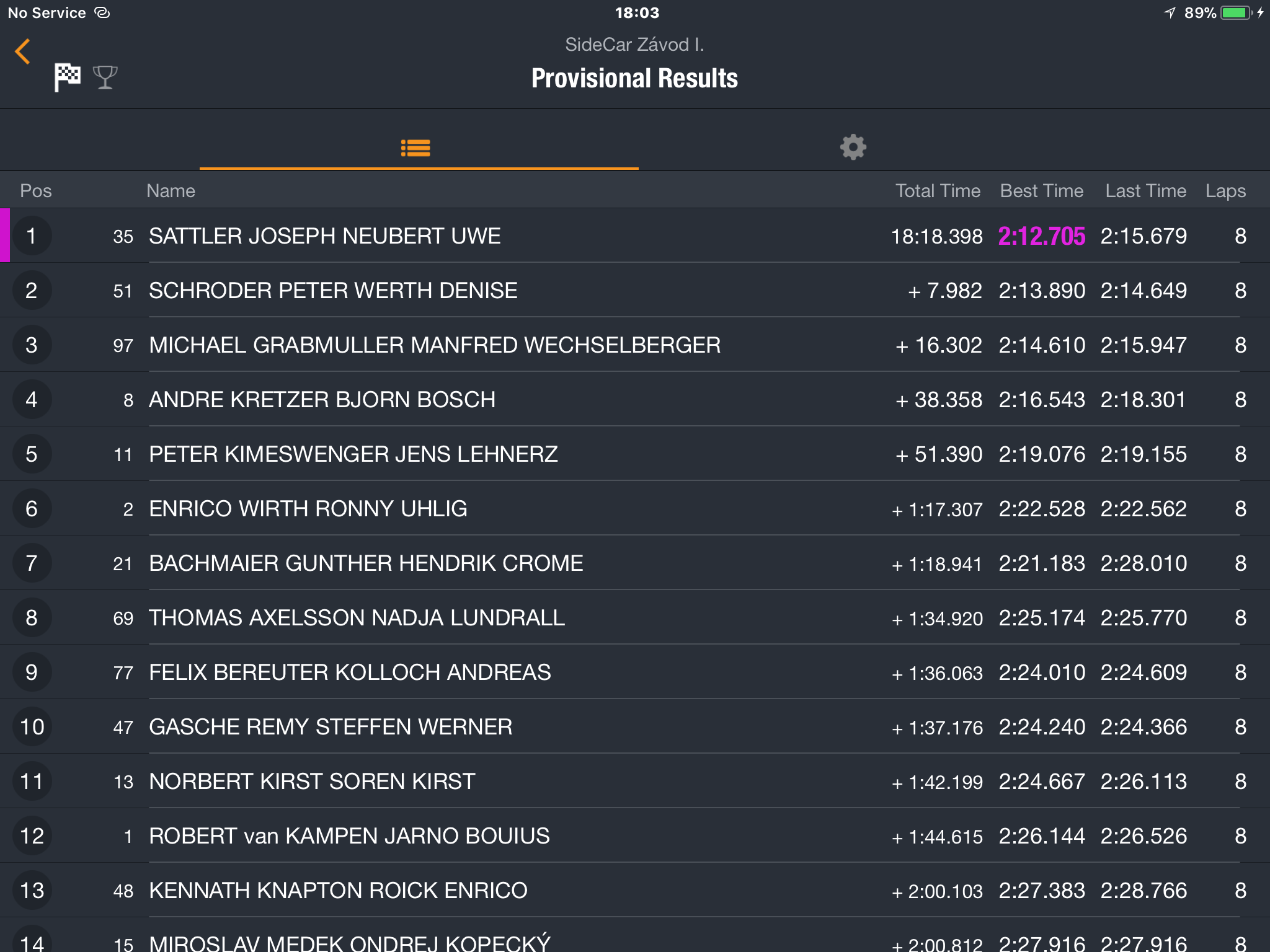The height and width of the screenshot is (952, 1270).
Task: Open the gear settings tab
Action: tap(853, 148)
